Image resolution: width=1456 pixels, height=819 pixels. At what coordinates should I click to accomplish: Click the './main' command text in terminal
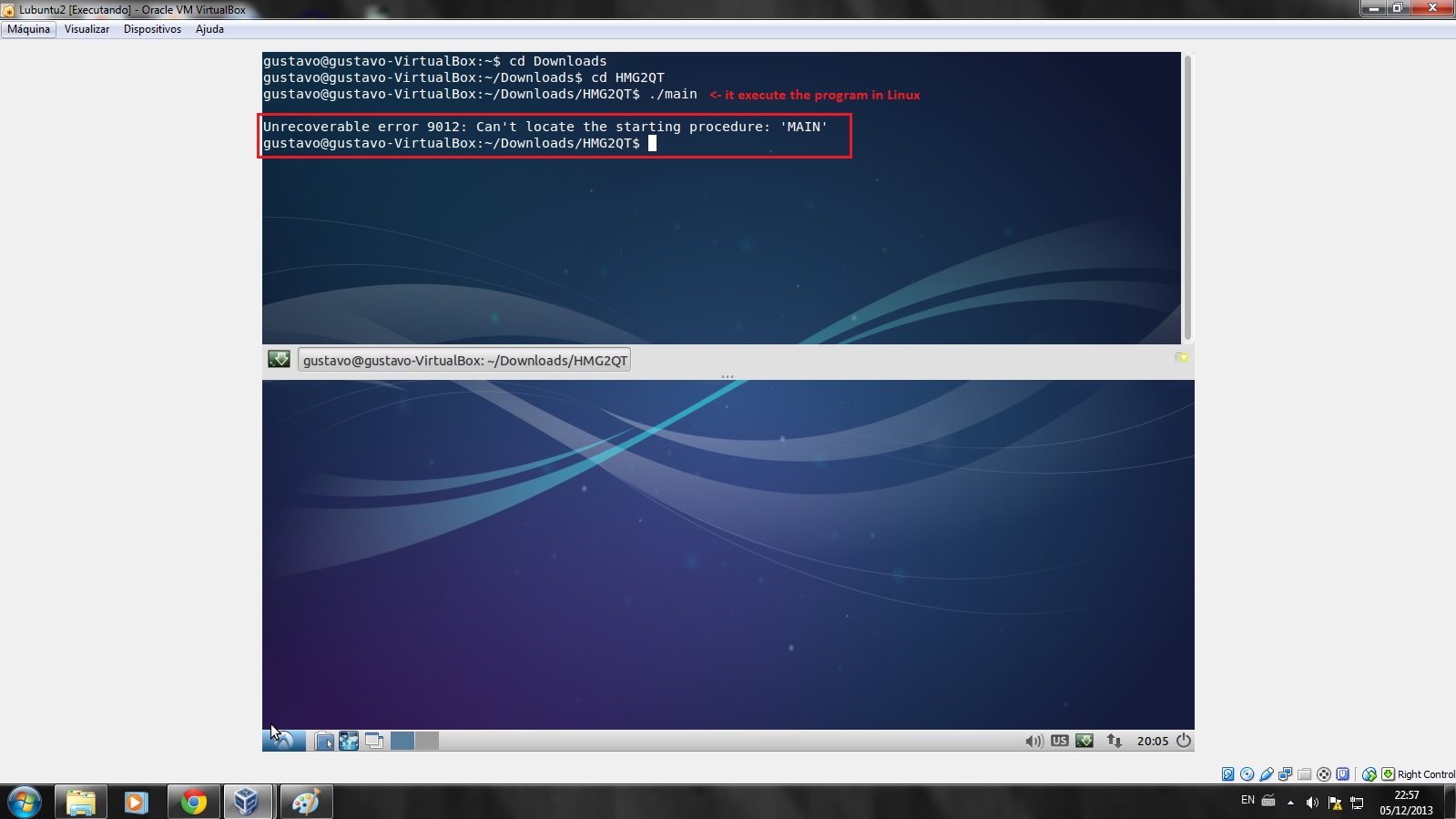click(x=673, y=94)
